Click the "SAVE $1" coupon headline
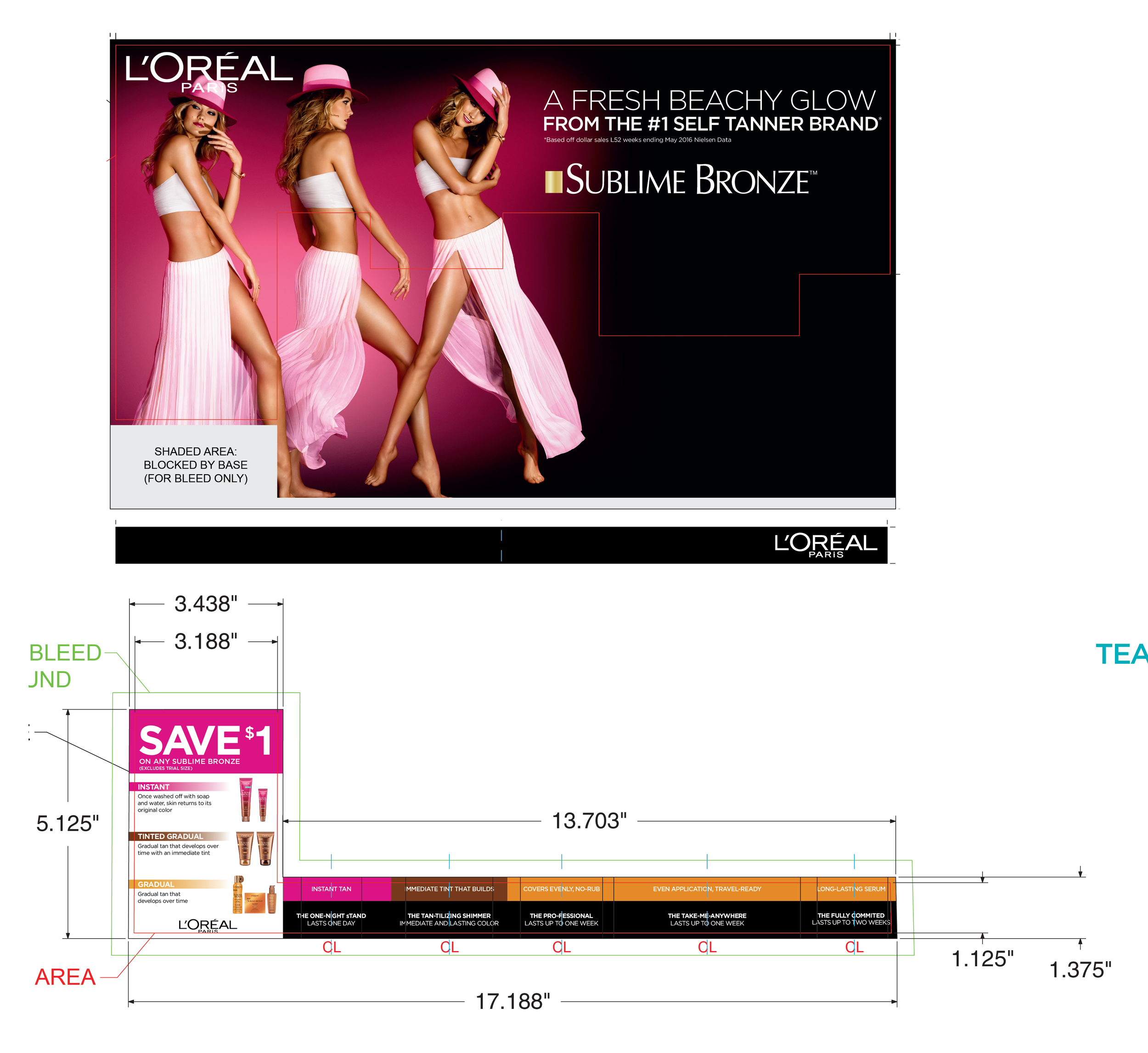 205,739
